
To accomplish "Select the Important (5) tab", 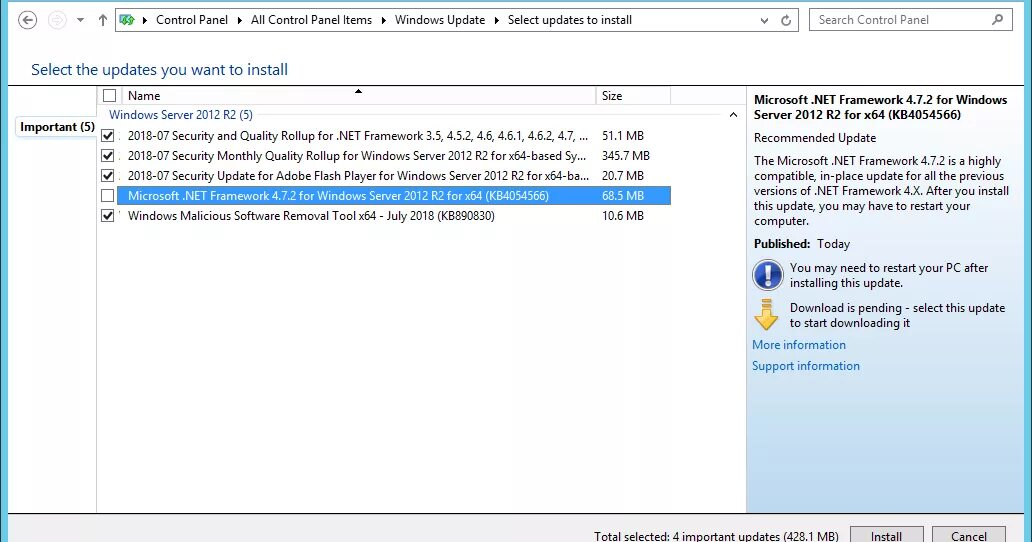I will pos(57,127).
